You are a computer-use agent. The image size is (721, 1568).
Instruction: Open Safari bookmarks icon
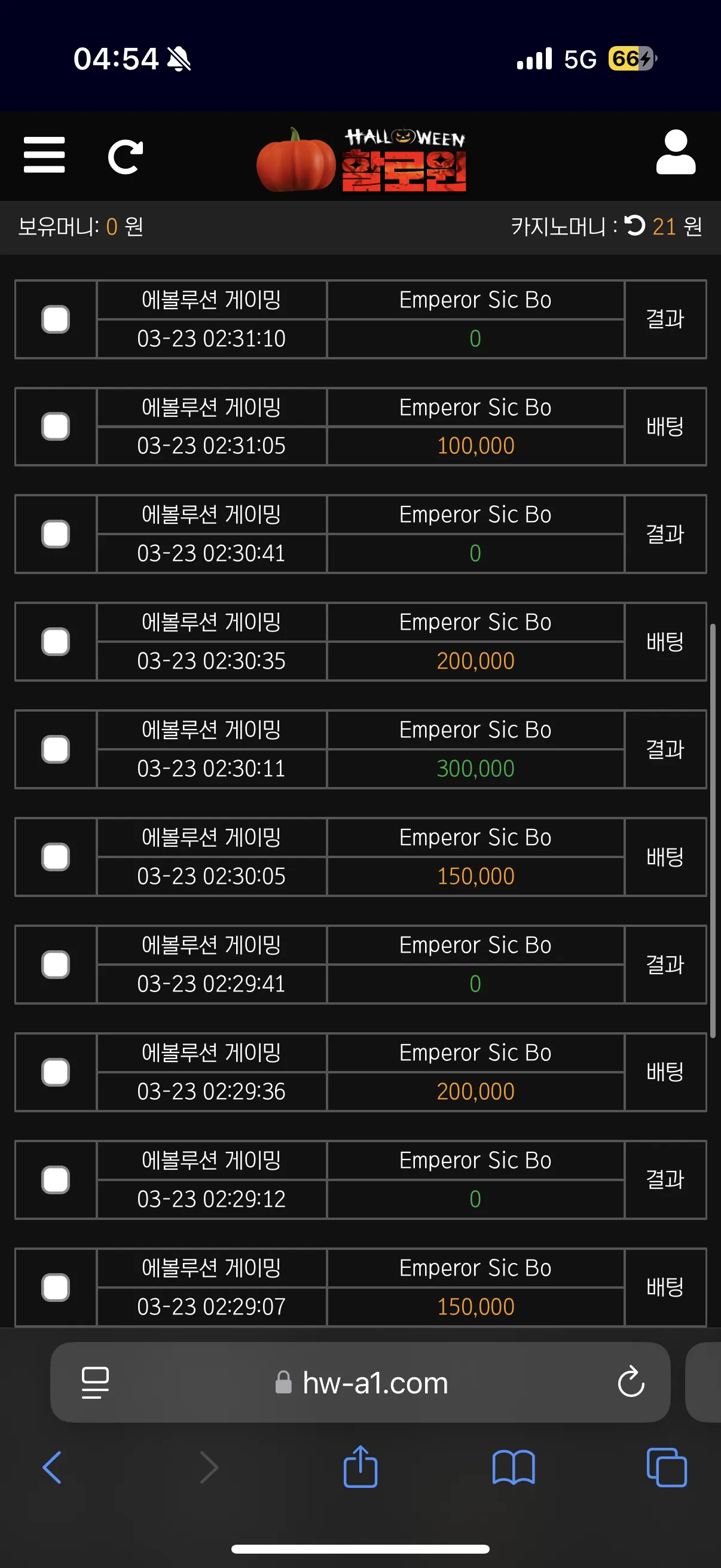514,1468
